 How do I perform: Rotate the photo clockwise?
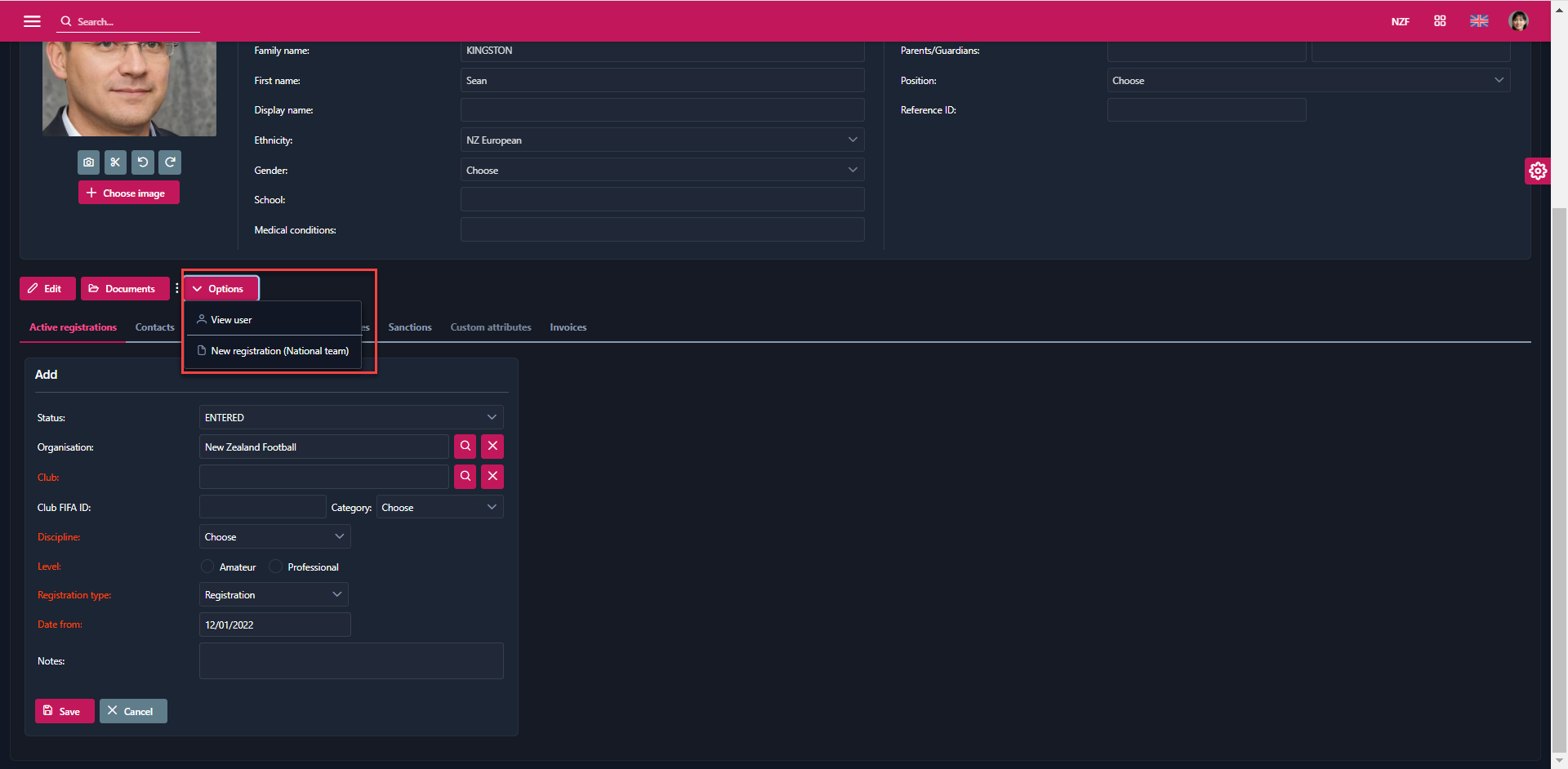170,162
